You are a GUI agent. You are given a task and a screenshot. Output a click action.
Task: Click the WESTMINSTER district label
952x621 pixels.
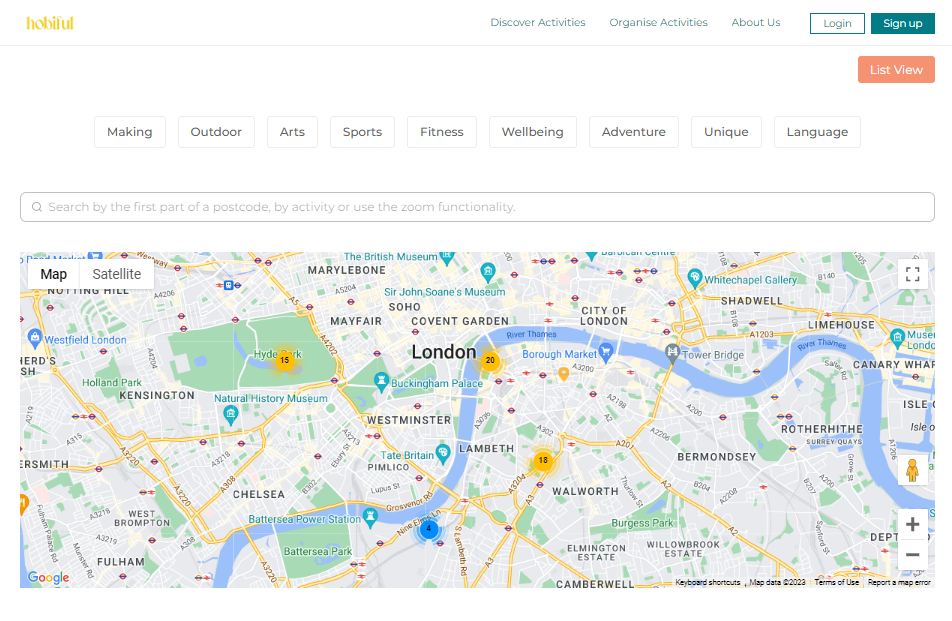409,420
